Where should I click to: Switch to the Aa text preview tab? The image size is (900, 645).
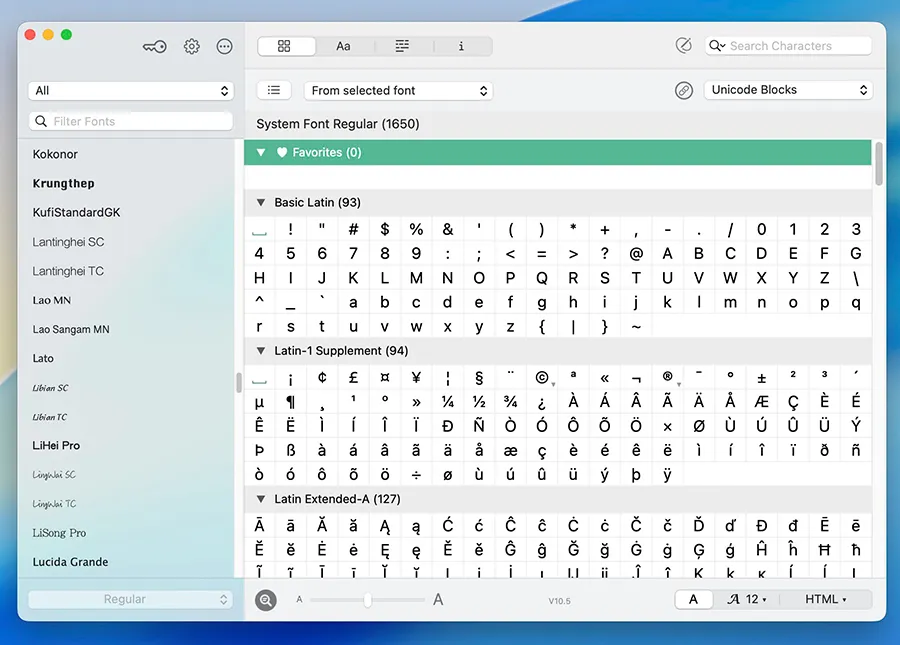click(x=343, y=46)
